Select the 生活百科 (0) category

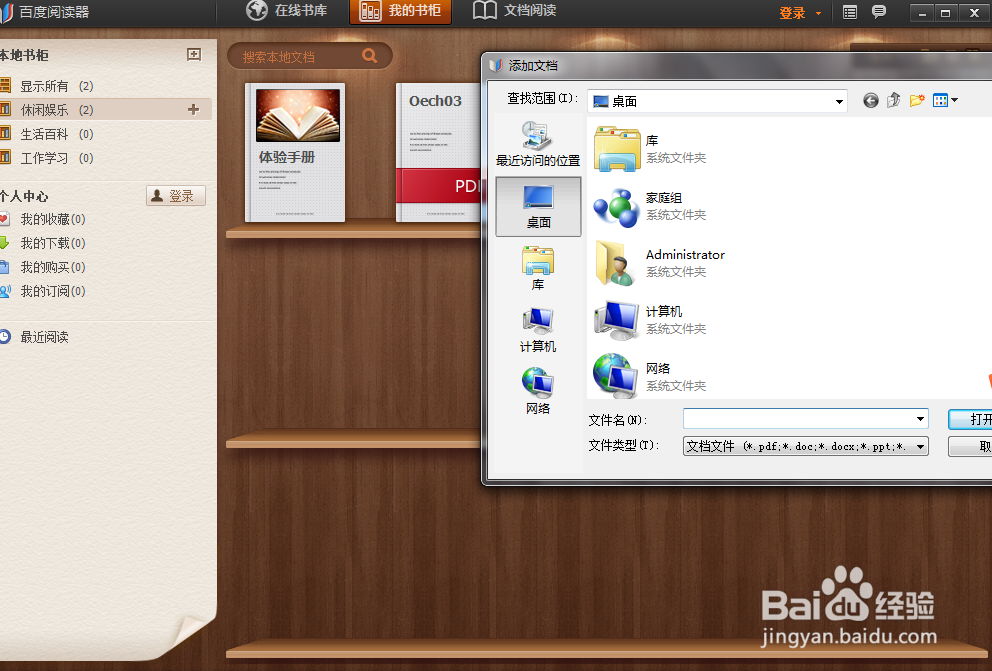click(104, 134)
